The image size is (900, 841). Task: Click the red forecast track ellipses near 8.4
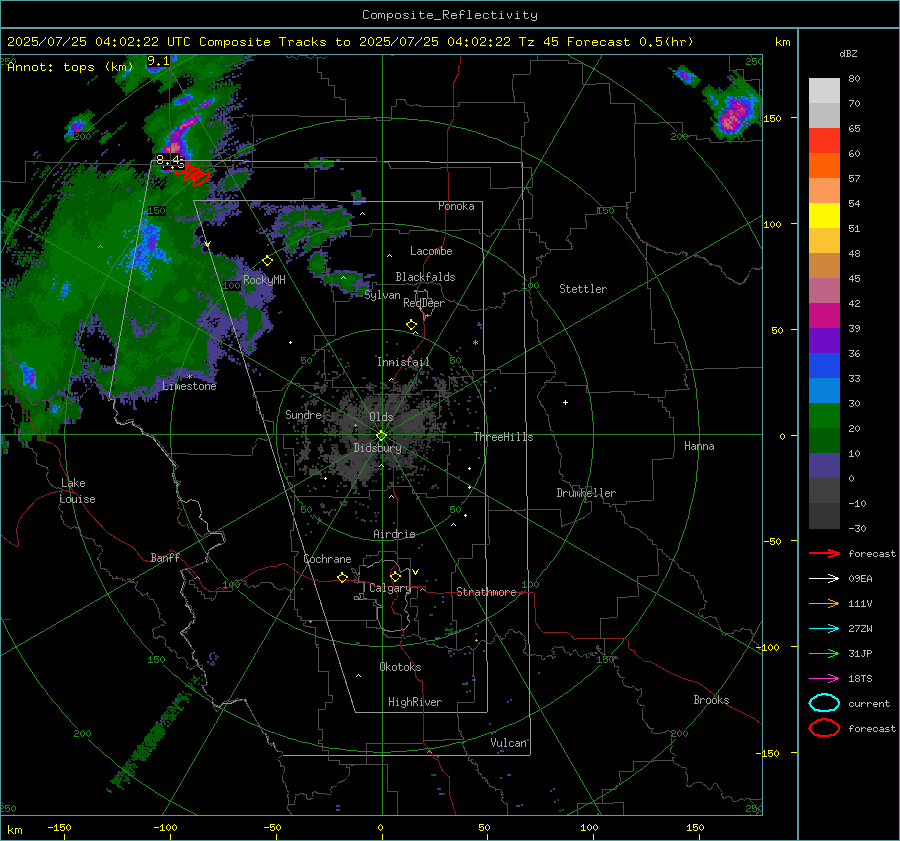point(194,175)
